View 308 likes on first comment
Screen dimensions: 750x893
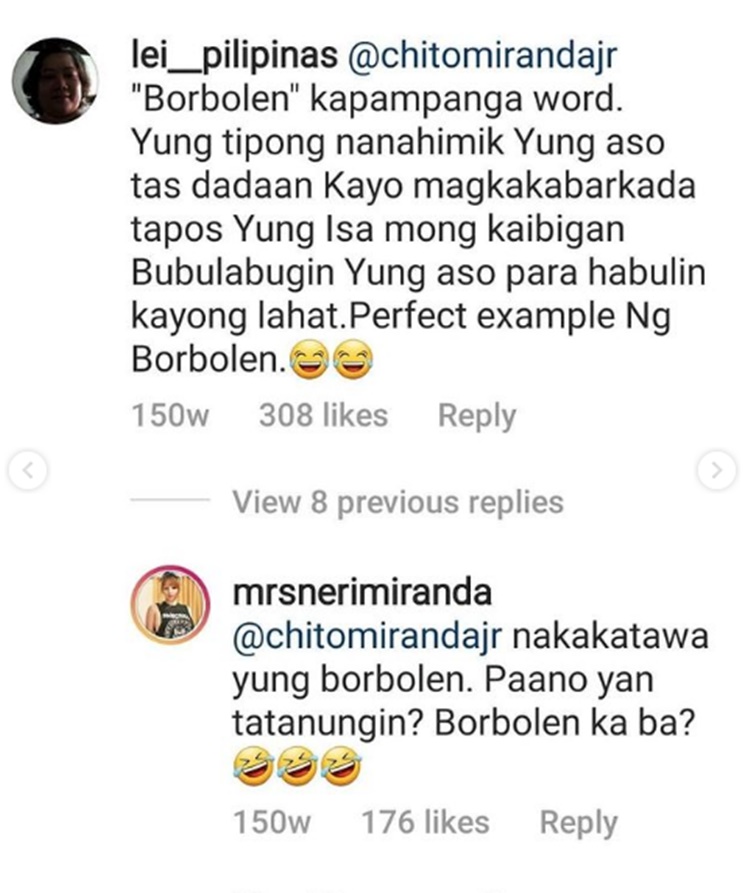pos(323,415)
